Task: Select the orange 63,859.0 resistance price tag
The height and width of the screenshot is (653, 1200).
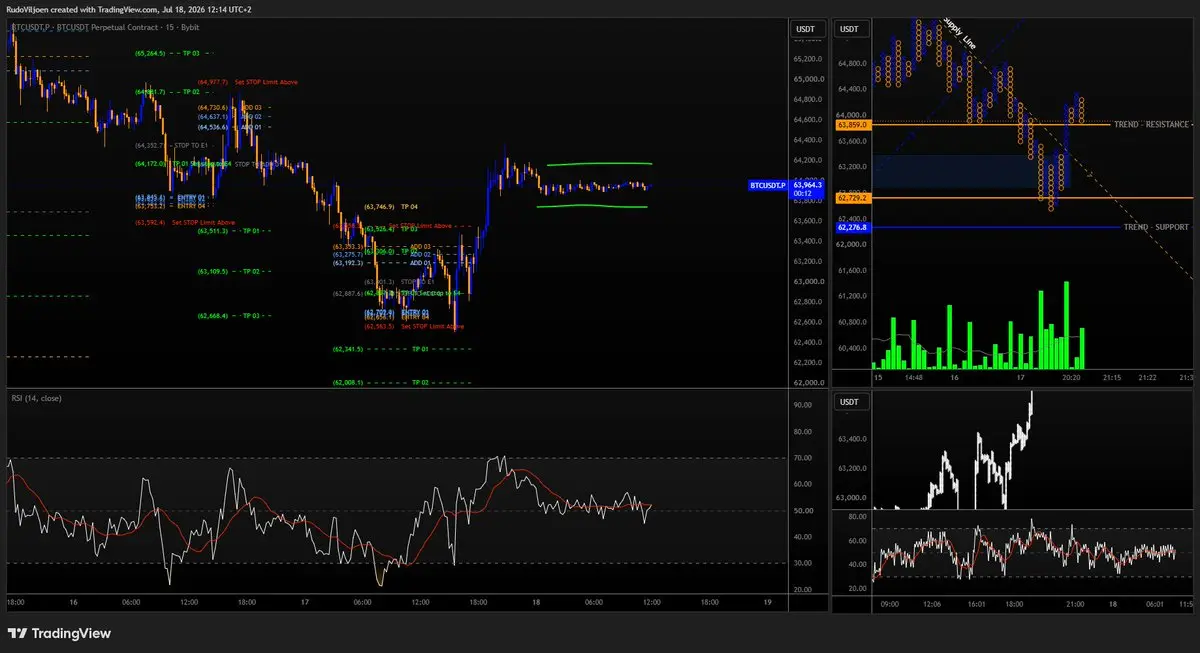Action: click(851, 125)
